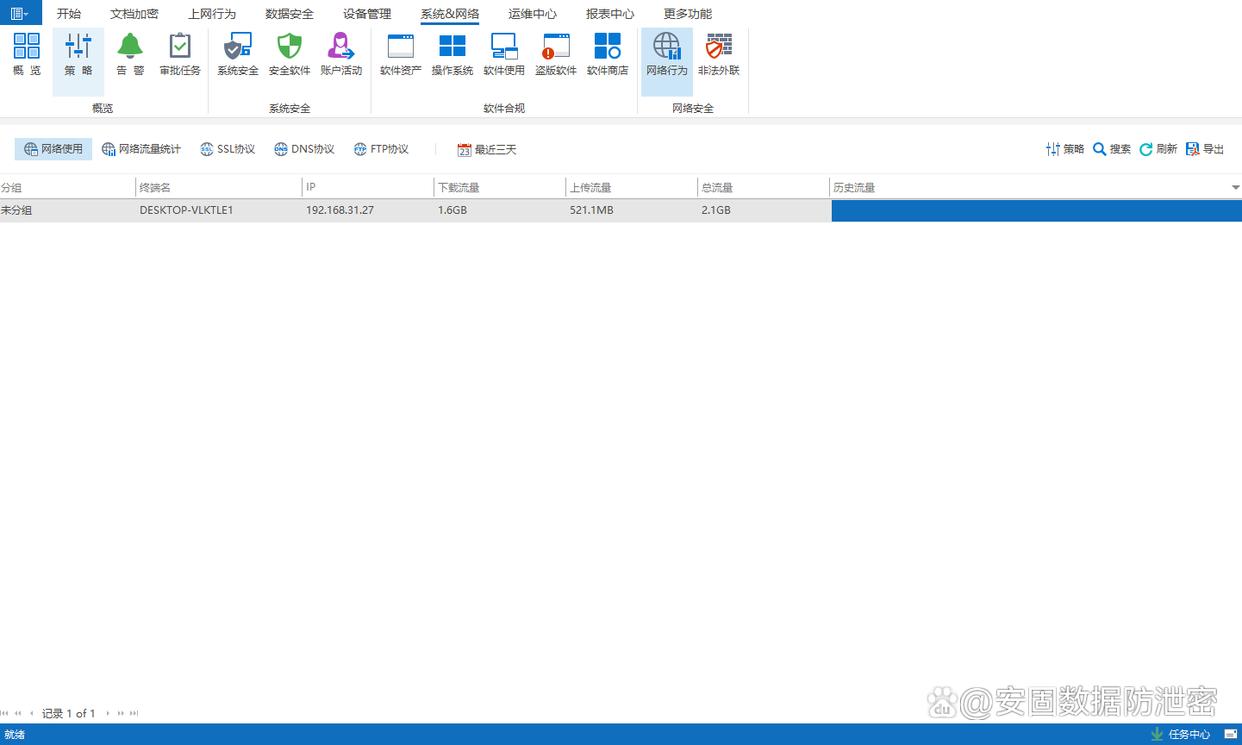The width and height of the screenshot is (1242, 745).
Task: Switch to the 报表中心 ribbon tab
Action: point(610,14)
